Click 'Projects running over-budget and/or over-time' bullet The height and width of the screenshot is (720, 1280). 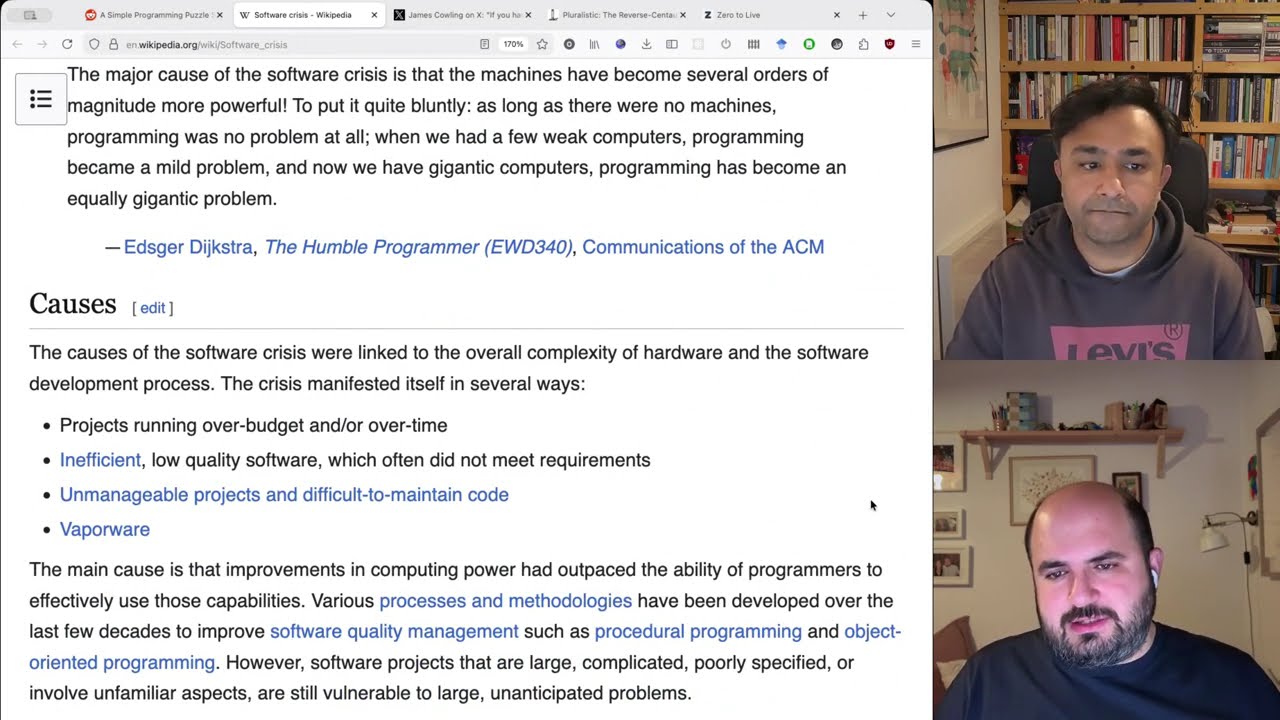pos(253,425)
